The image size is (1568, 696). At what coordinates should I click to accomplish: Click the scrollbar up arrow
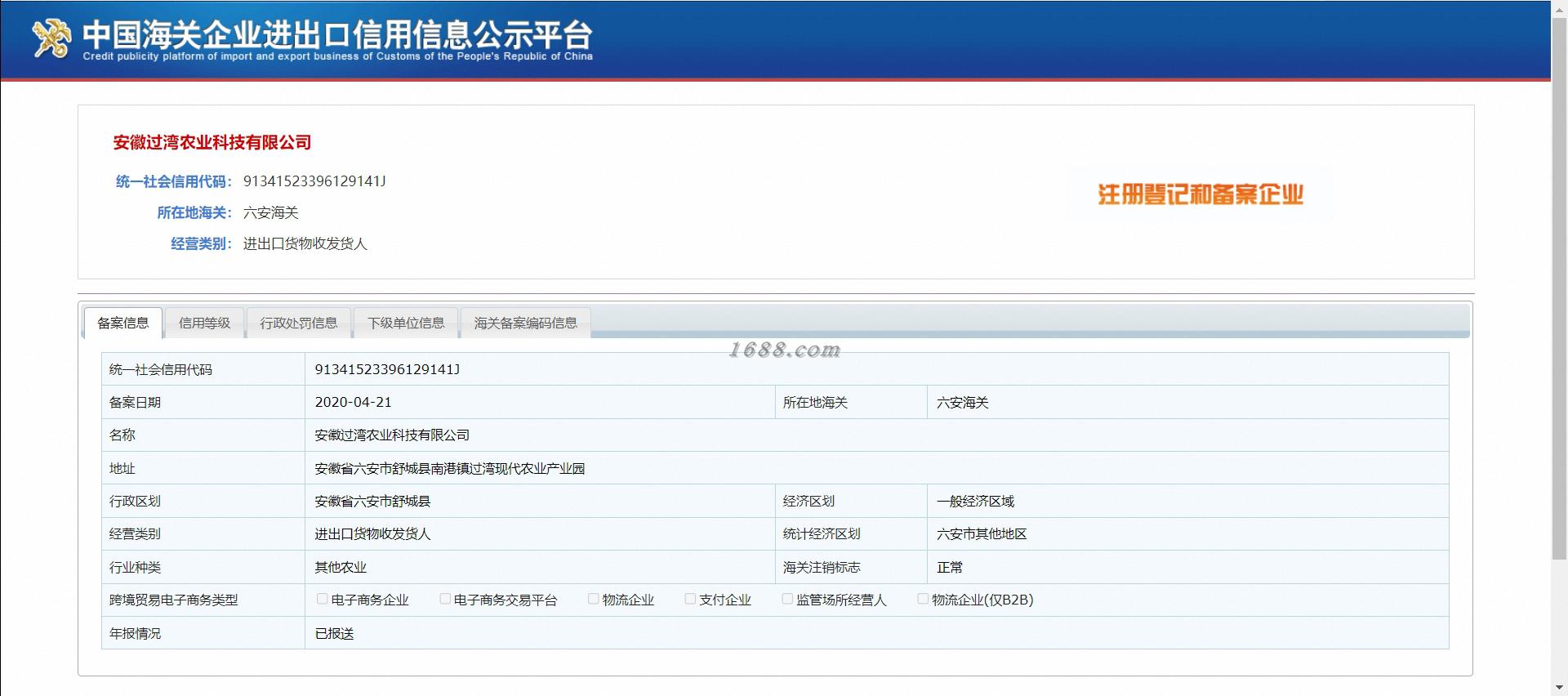(1559, 7)
